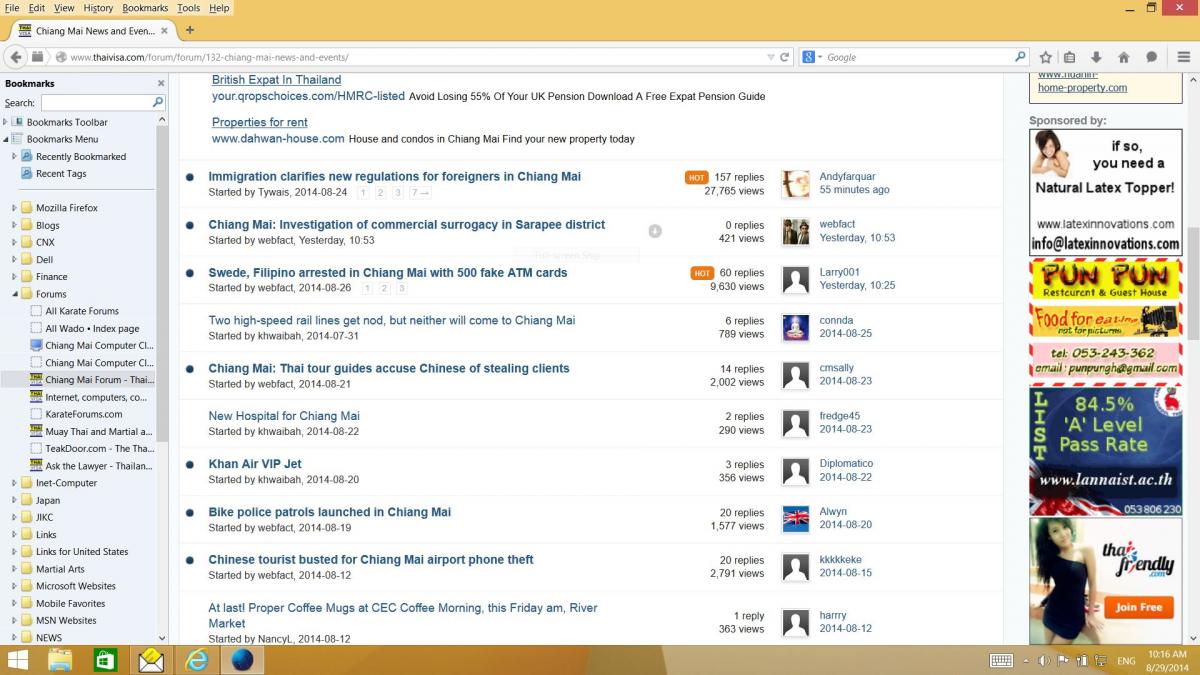1200x675 pixels.
Task: Open the Tools menu
Action: coord(189,8)
